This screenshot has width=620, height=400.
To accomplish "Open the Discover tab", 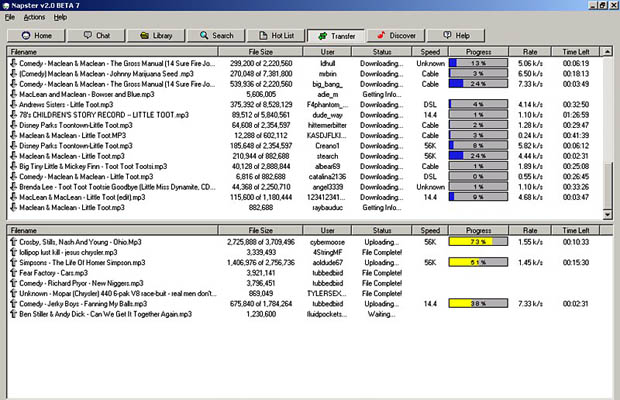I will tap(396, 36).
